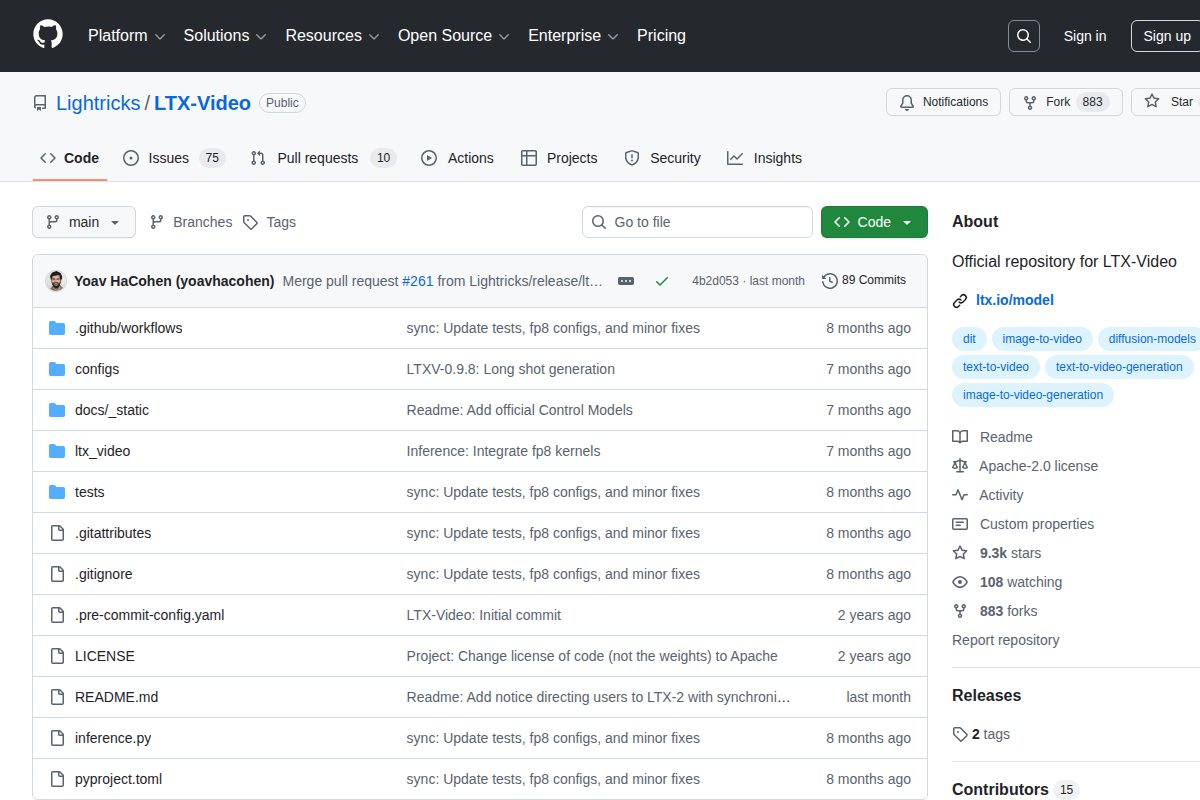Open the main branch dropdown

point(84,222)
